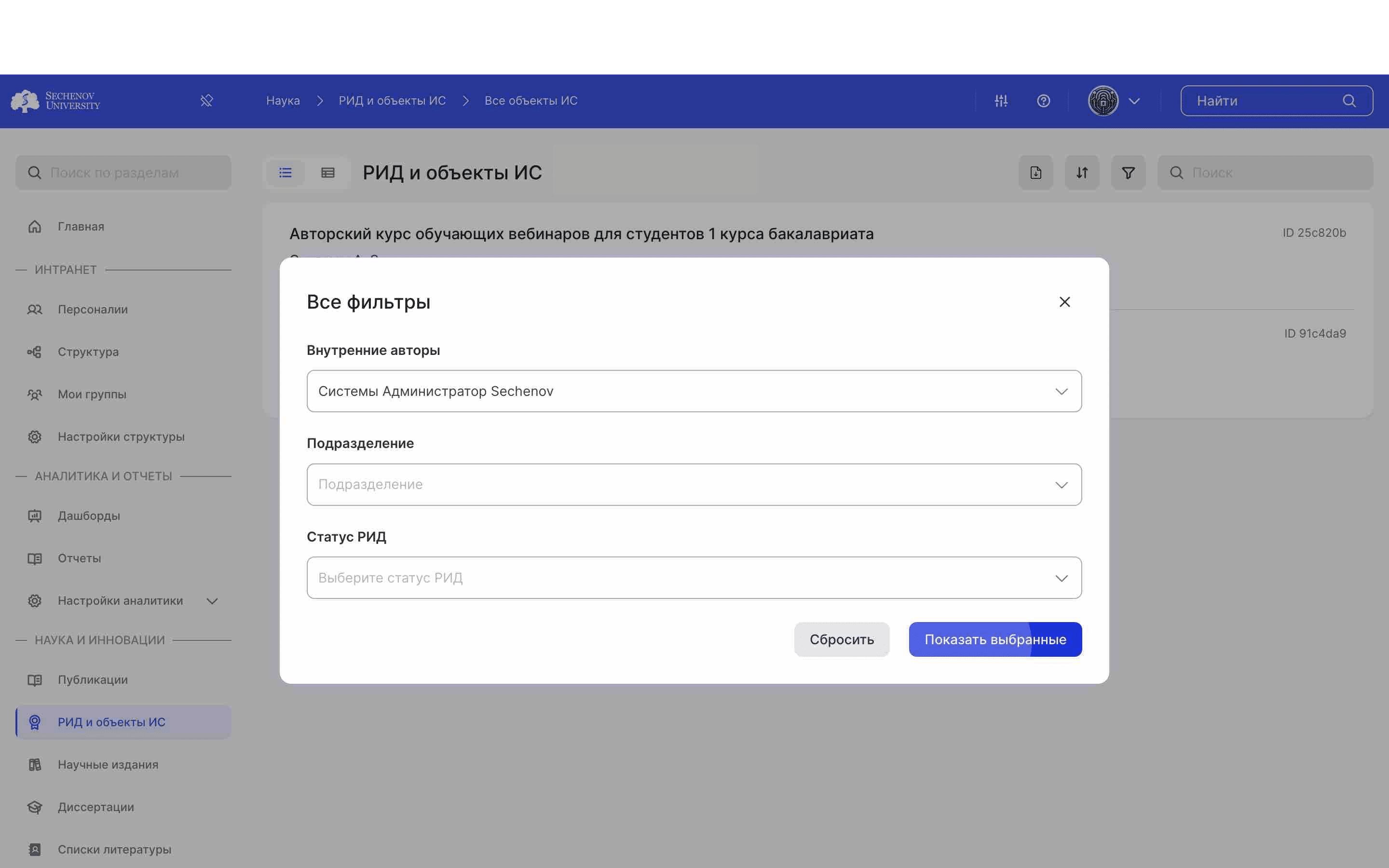
Task: Click the chevron of Подразделение field
Action: (1061, 485)
